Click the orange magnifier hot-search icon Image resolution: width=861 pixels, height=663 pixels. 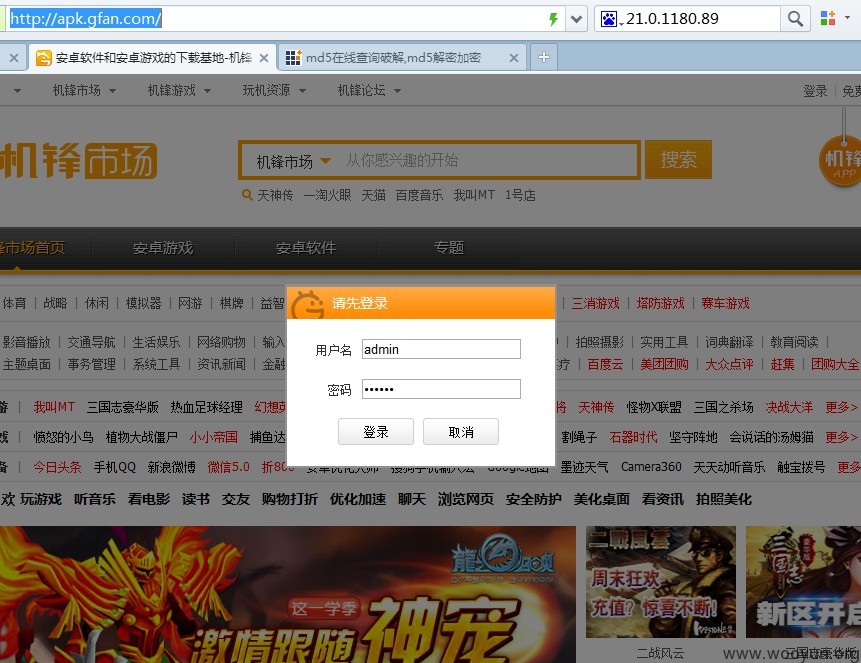pyautogui.click(x=247, y=194)
